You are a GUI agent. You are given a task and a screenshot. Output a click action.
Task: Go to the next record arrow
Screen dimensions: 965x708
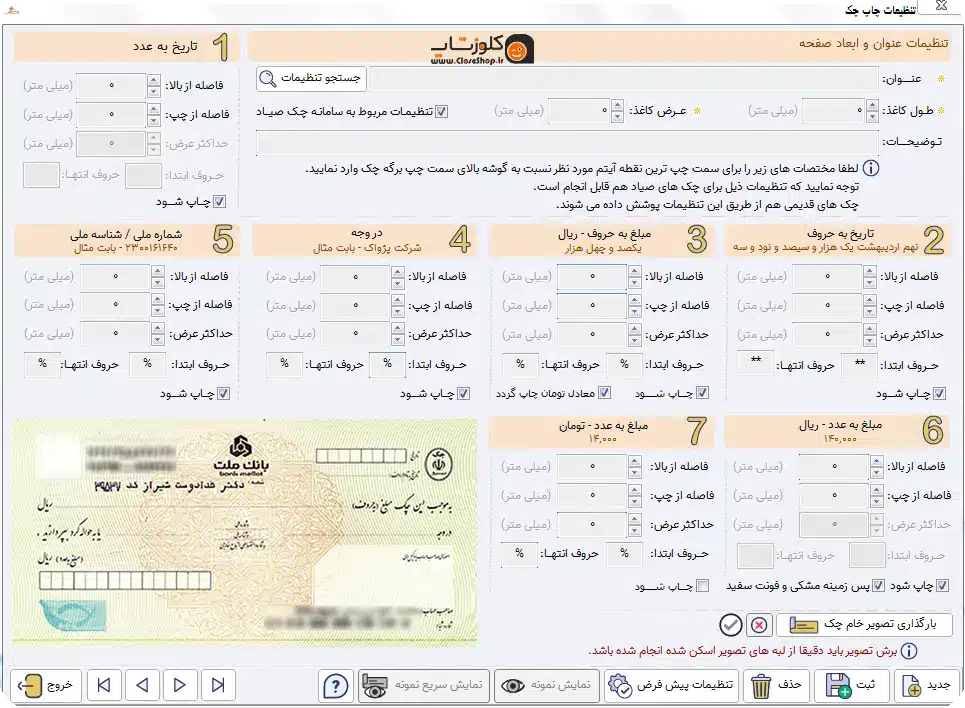[180, 685]
